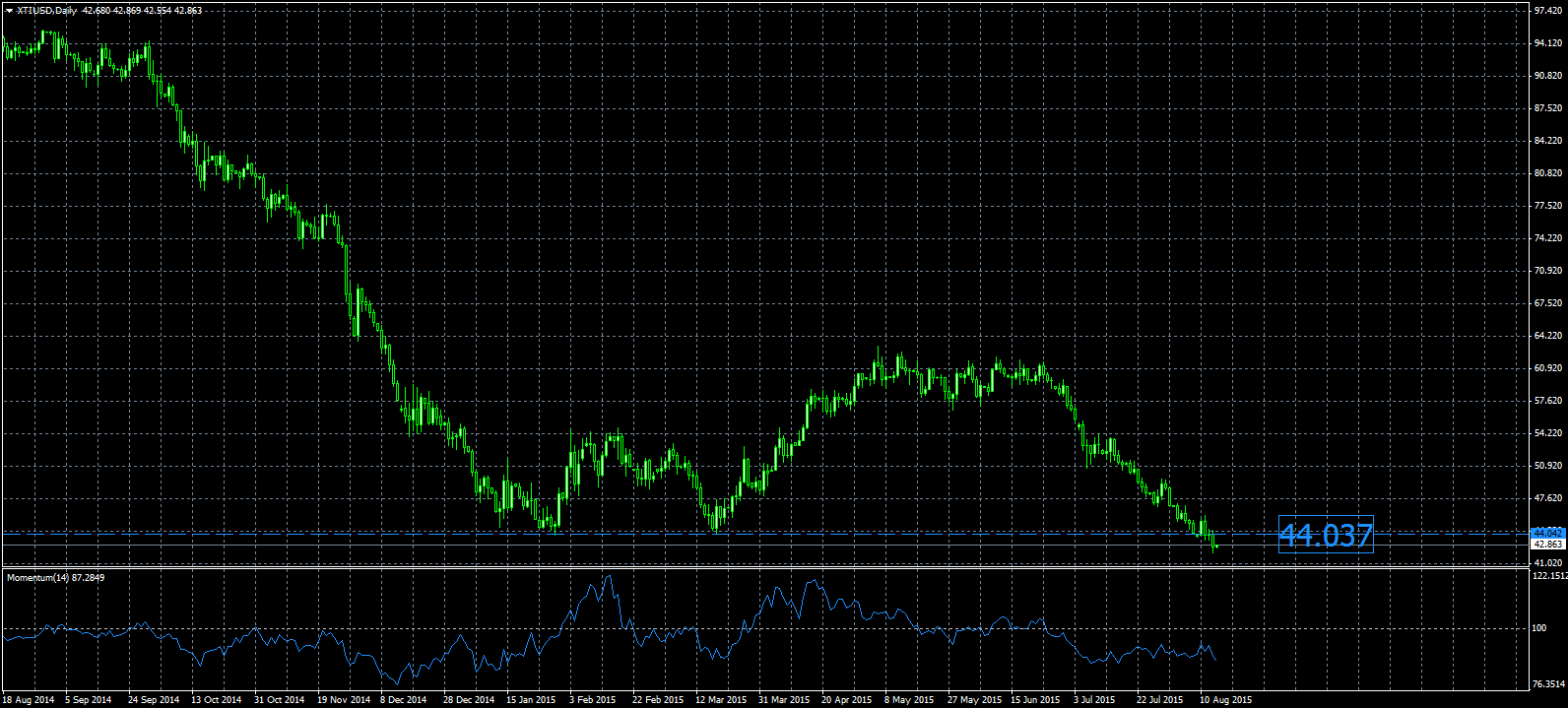Click the triangle arrow beside XTIUSD,Daily
Viewport: 1568px width, 708px height.
click(9, 10)
